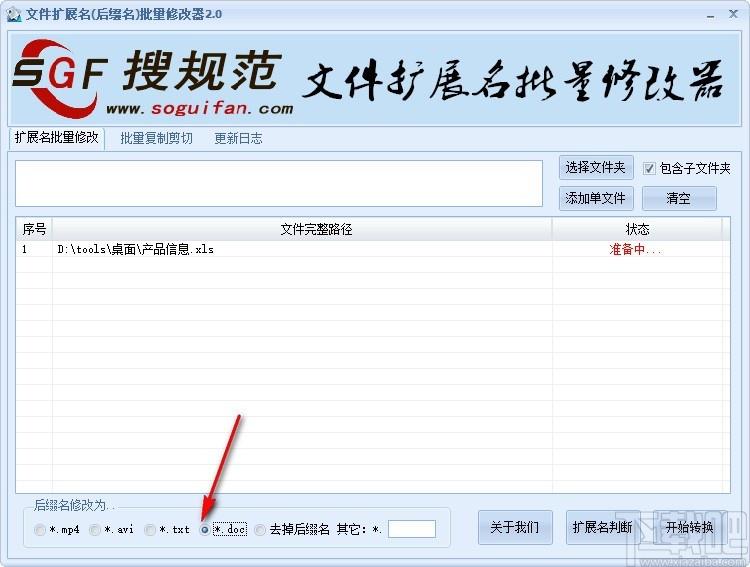The image size is (750, 567).
Task: Click the app icon in title bar
Action: click(x=14, y=14)
